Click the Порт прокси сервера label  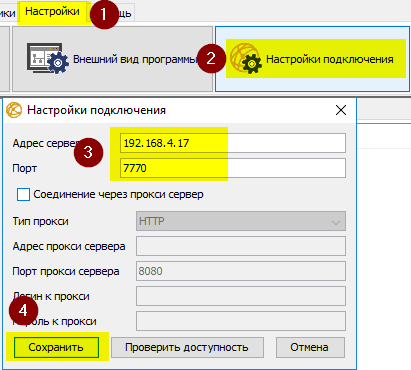click(x=66, y=271)
